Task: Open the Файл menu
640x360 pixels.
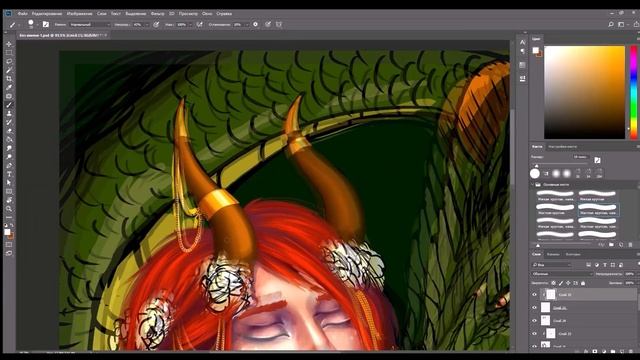Action: click(22, 13)
